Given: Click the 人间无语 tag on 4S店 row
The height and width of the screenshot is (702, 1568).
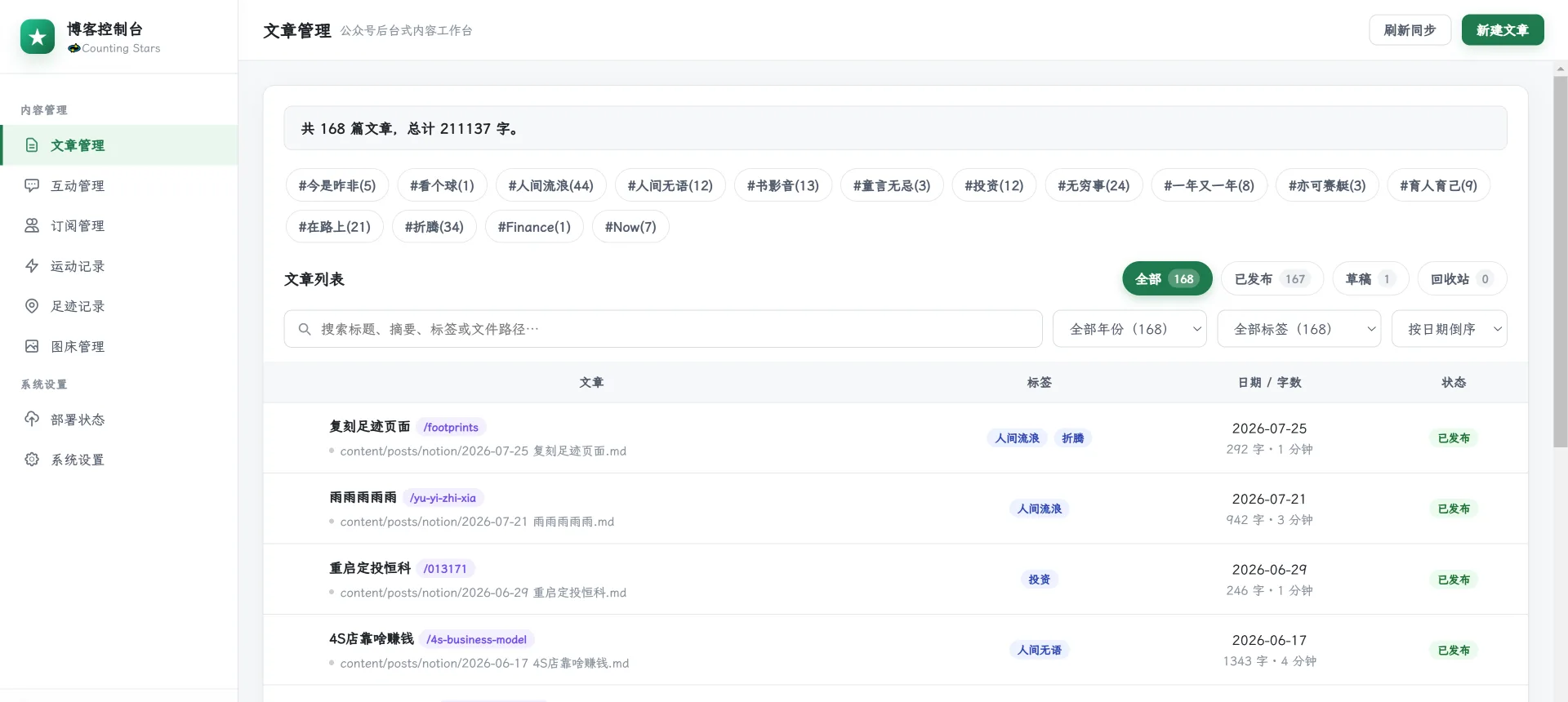Looking at the screenshot, I should tap(1039, 650).
